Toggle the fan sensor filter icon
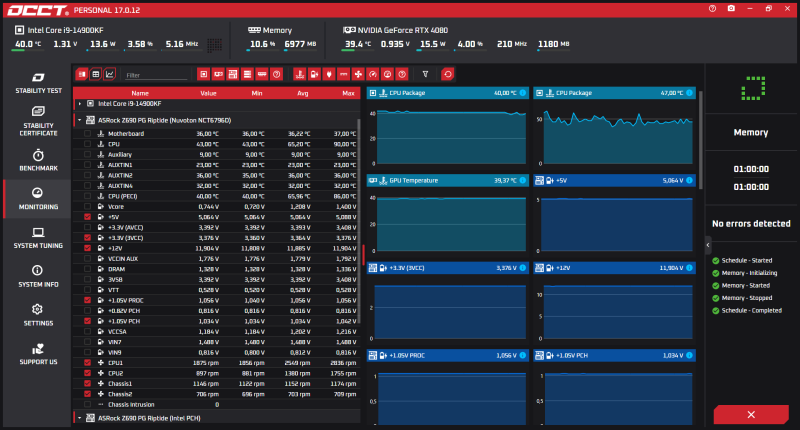Image resolution: width=800 pixels, height=430 pixels. click(358, 74)
